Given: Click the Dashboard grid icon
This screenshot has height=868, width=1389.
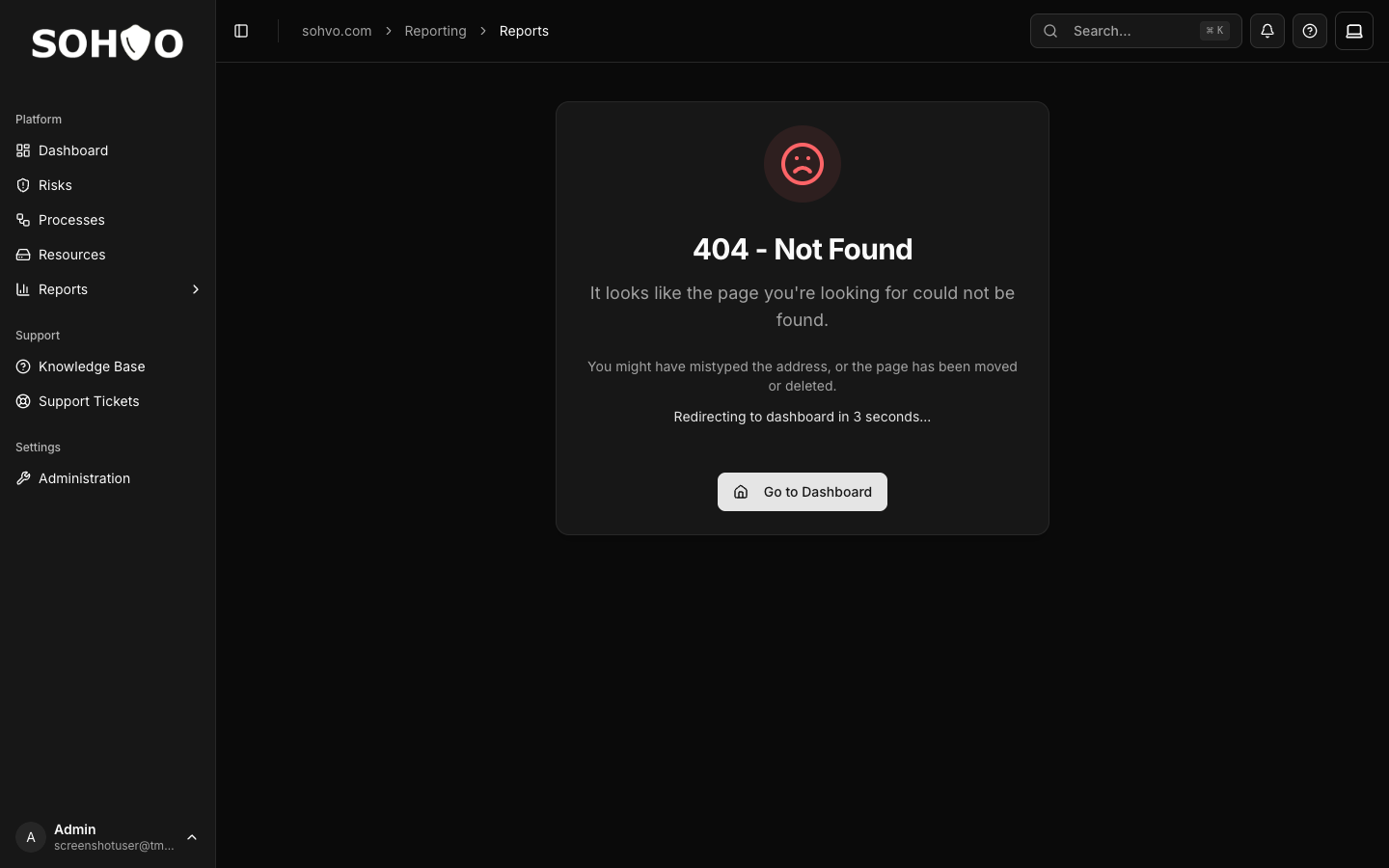Looking at the screenshot, I should coord(23,150).
